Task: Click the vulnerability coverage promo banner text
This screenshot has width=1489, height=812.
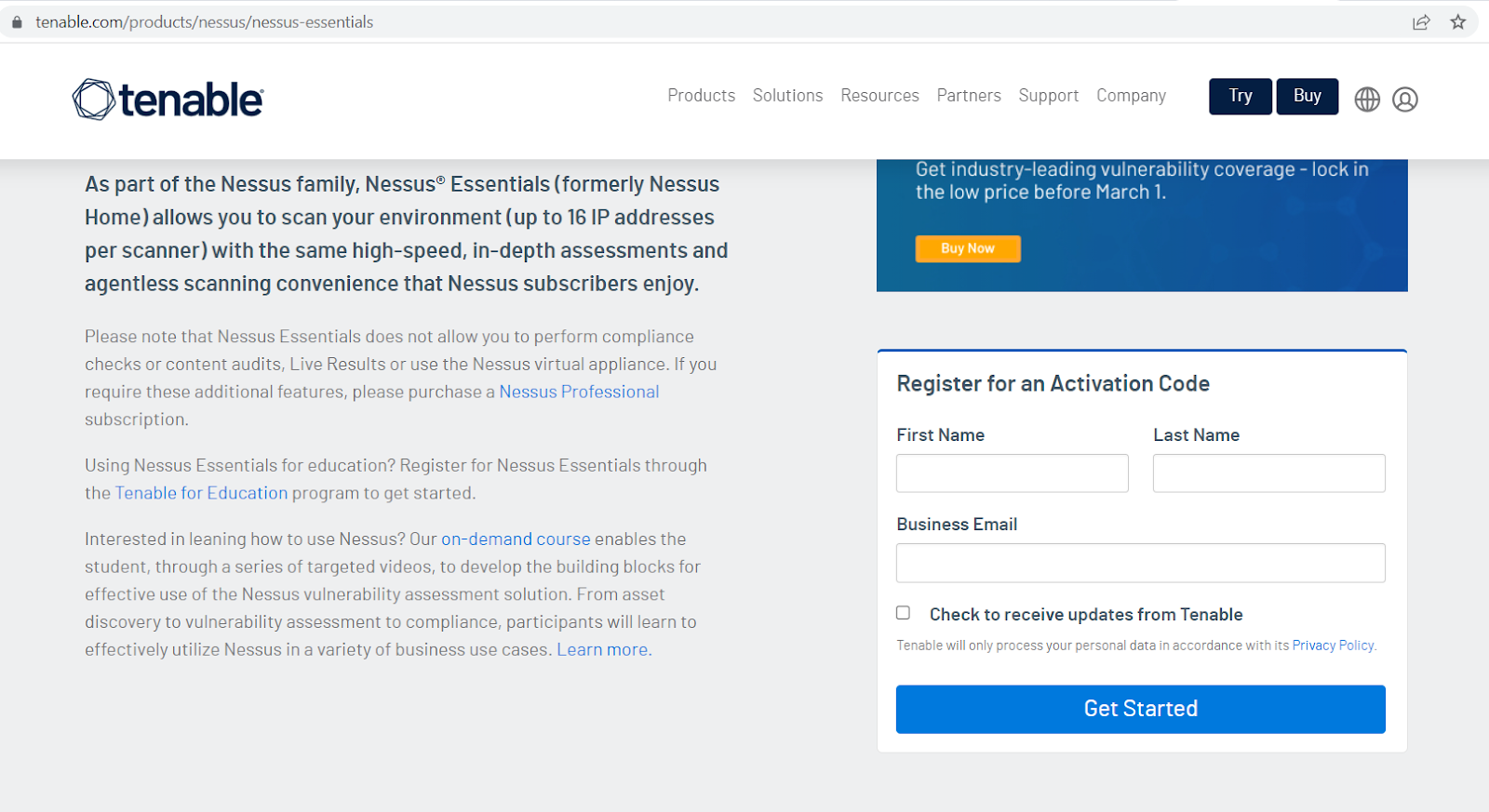Action: click(x=1142, y=180)
